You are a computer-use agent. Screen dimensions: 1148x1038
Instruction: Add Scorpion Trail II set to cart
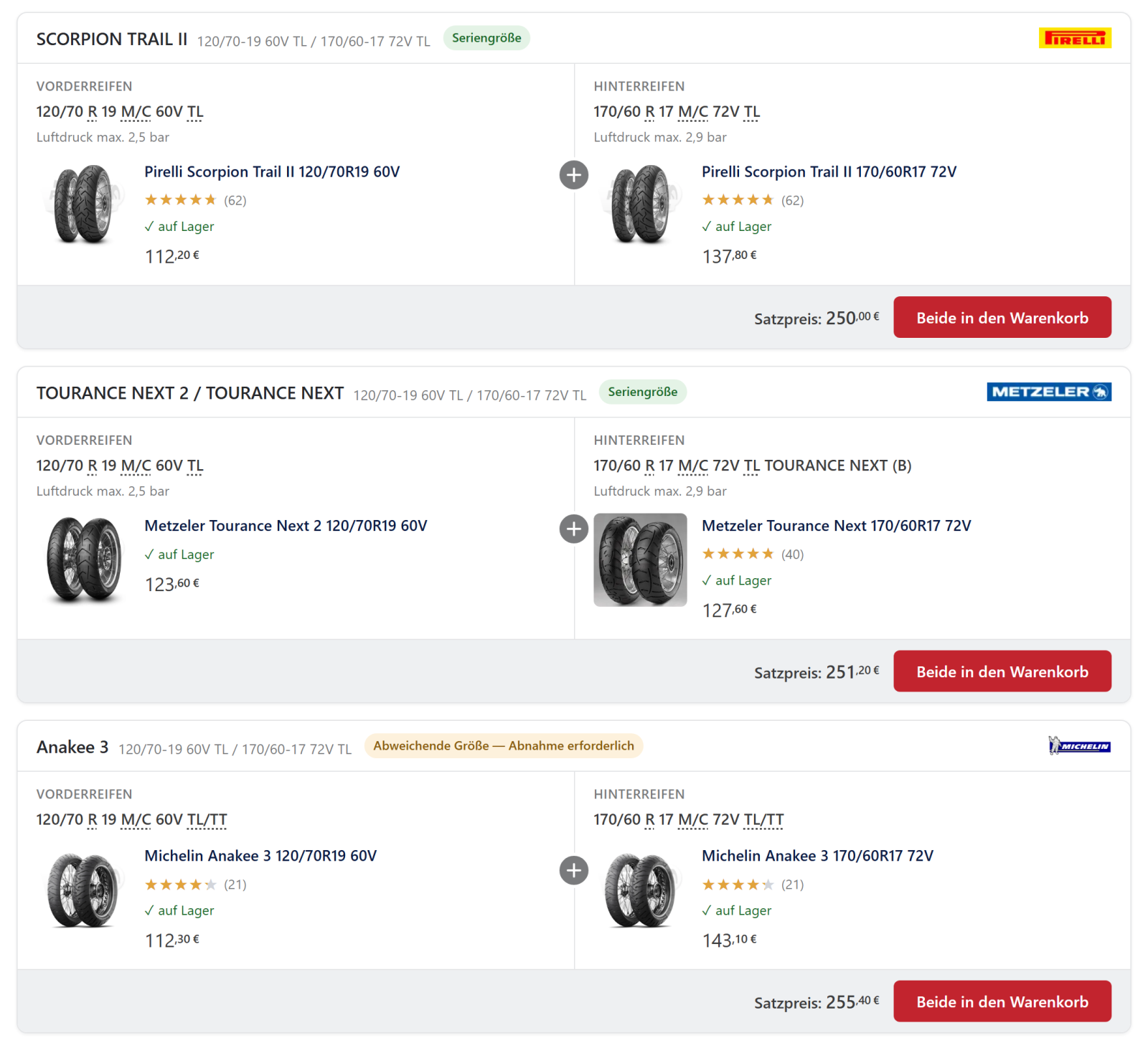pyautogui.click(x=1002, y=317)
